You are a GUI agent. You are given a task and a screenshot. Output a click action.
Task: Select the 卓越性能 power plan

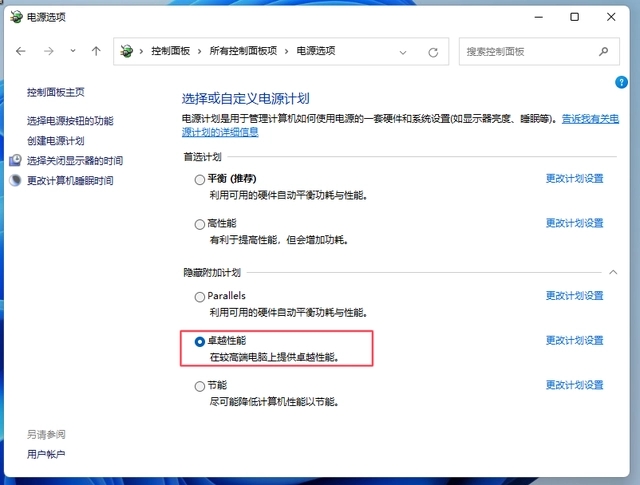pyautogui.click(x=200, y=342)
